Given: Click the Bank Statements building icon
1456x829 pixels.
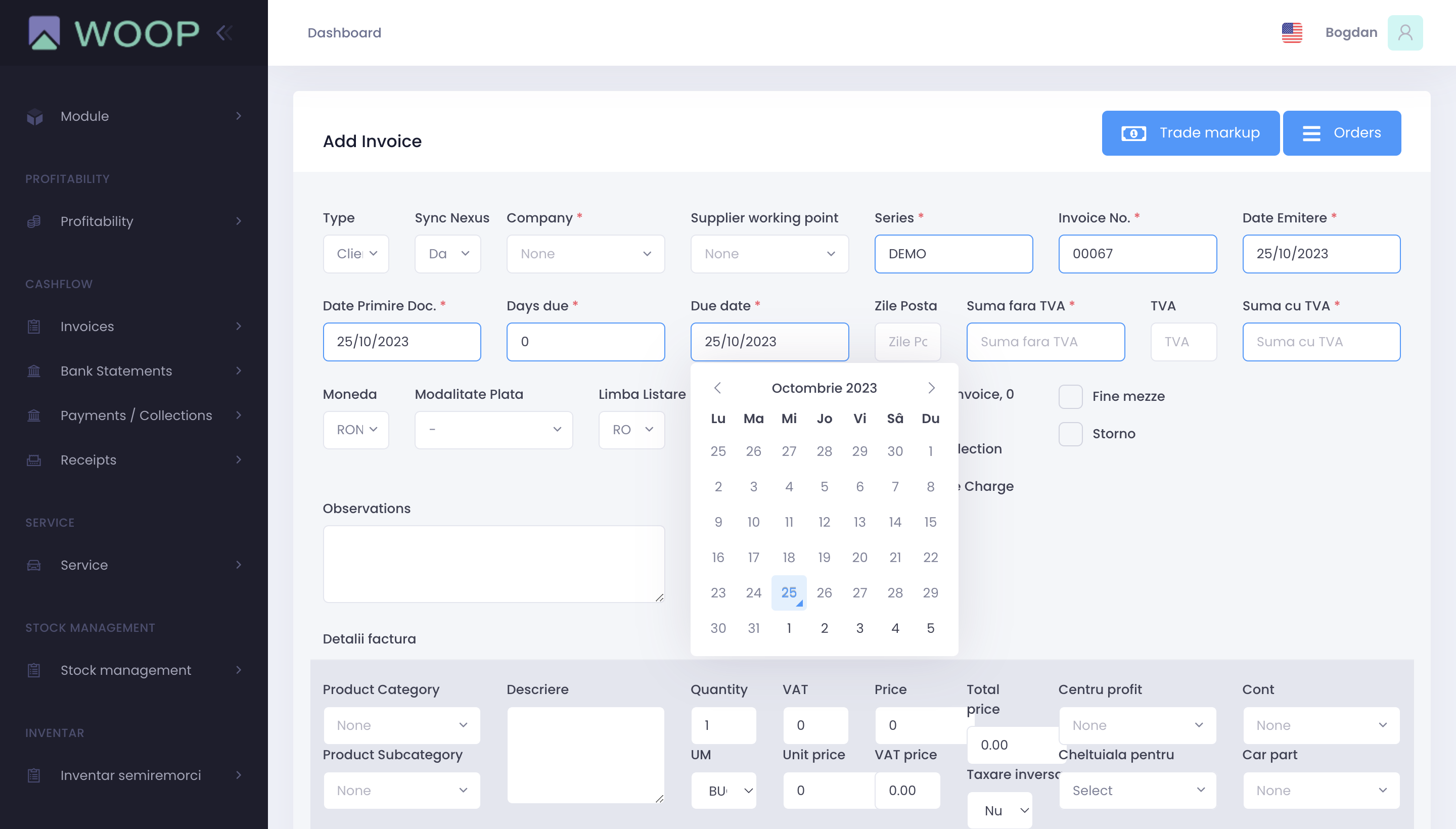Looking at the screenshot, I should point(34,371).
